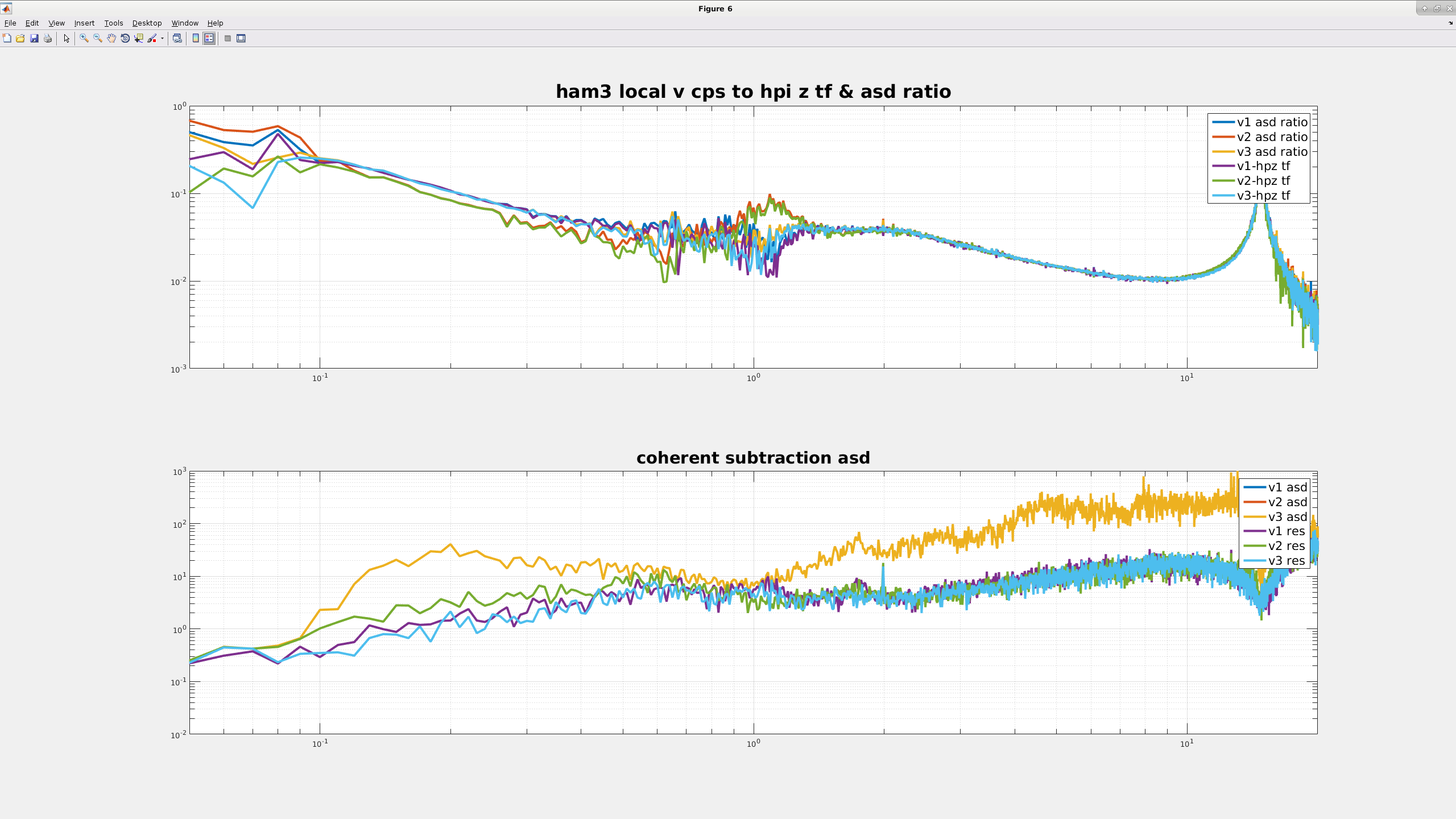Activate the Edit Plot arrow tool
1456x819 pixels.
[67, 38]
